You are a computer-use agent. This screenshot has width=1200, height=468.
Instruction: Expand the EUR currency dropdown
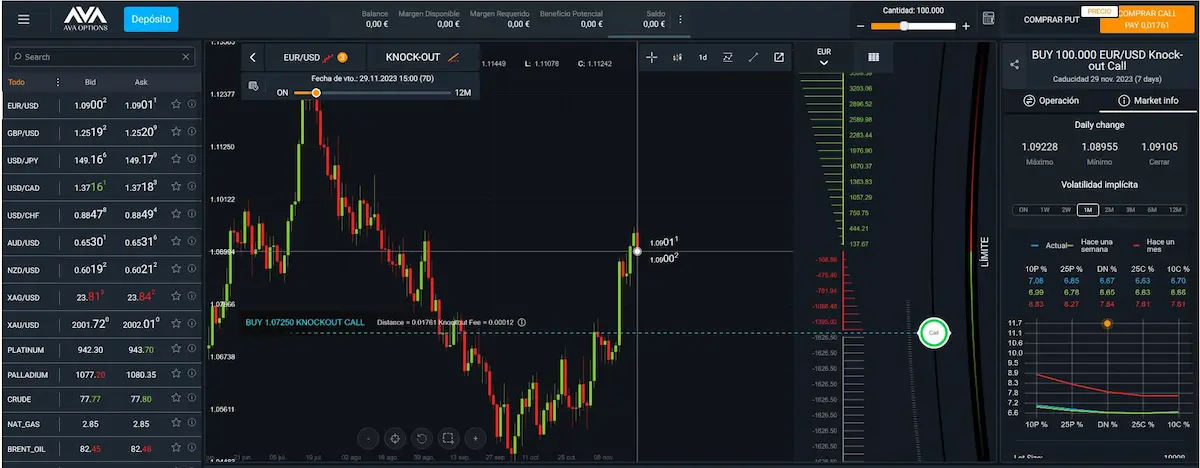(x=824, y=57)
